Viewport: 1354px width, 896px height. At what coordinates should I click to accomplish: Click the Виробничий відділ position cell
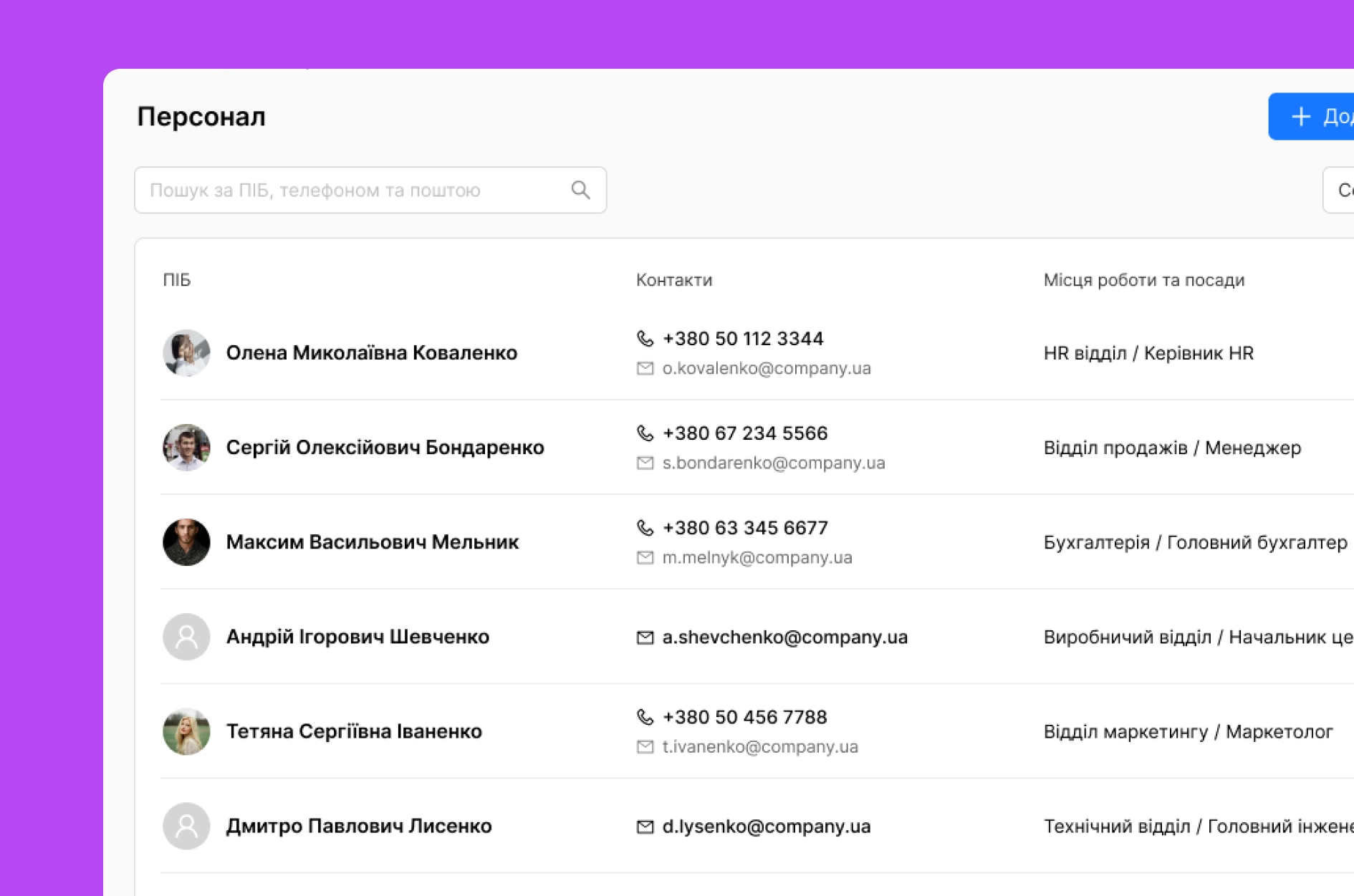1199,637
